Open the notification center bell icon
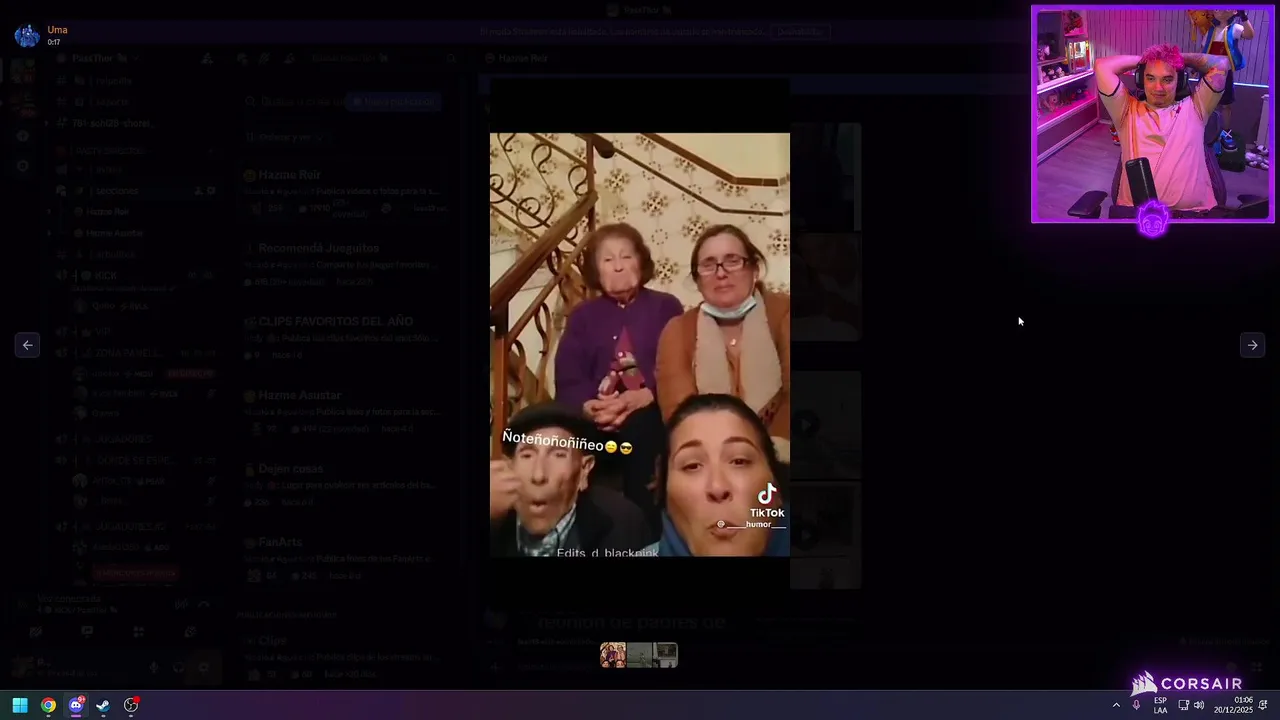This screenshot has height=720, width=1280. pos(1264,705)
